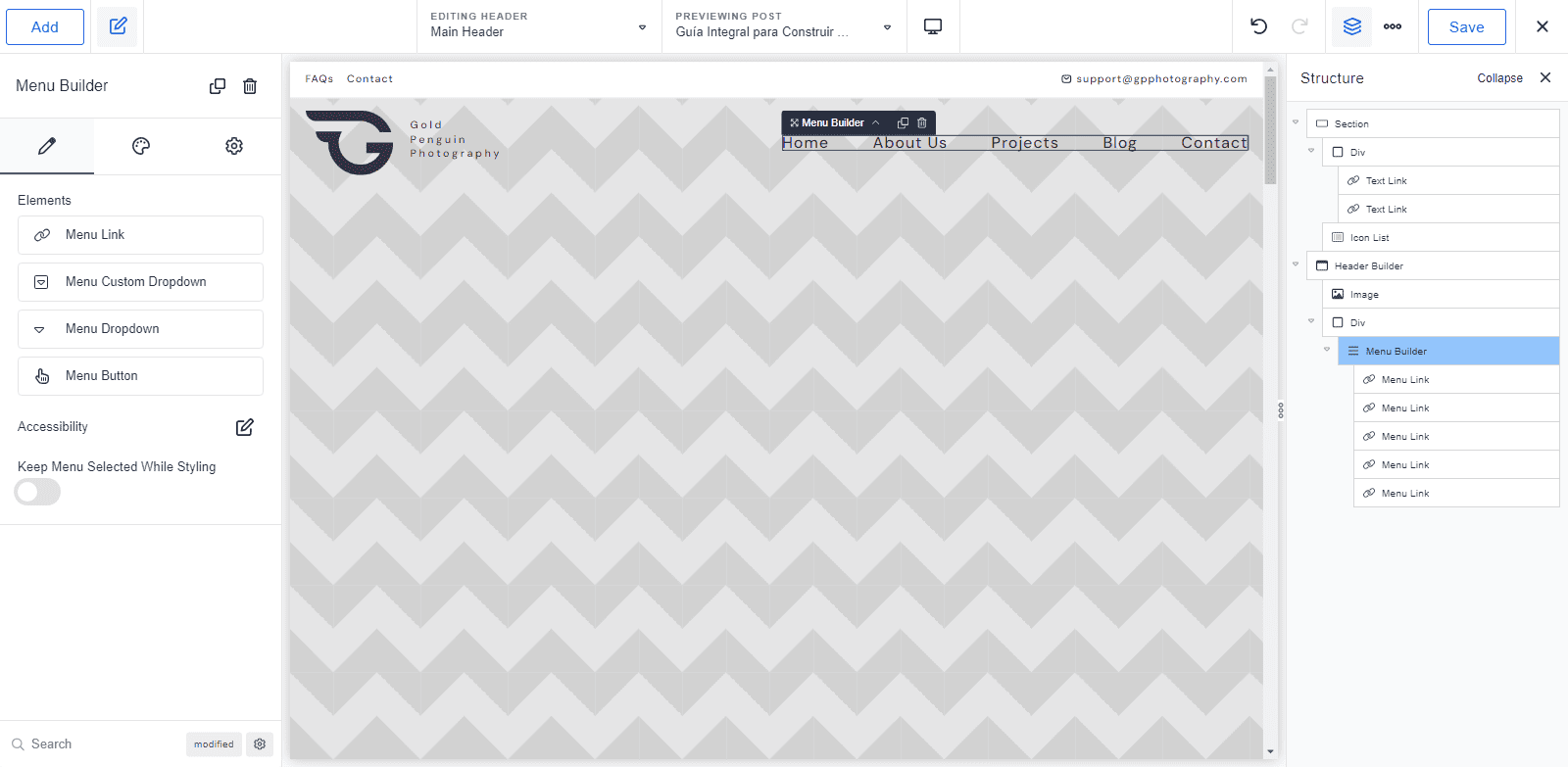Switch to the palette style tab
The height and width of the screenshot is (767, 1568).
click(141, 146)
